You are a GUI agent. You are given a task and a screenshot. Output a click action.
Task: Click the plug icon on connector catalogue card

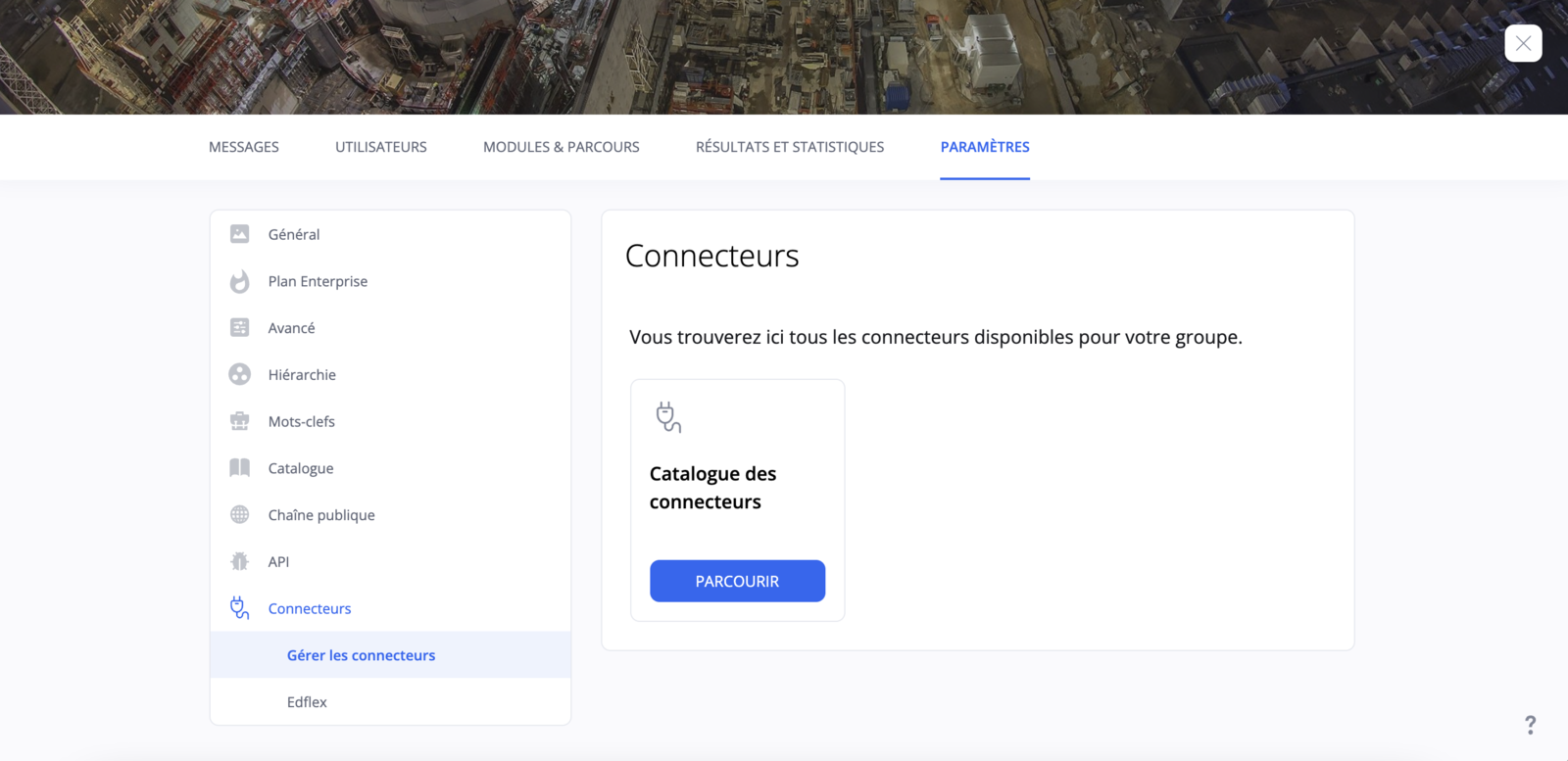(668, 417)
